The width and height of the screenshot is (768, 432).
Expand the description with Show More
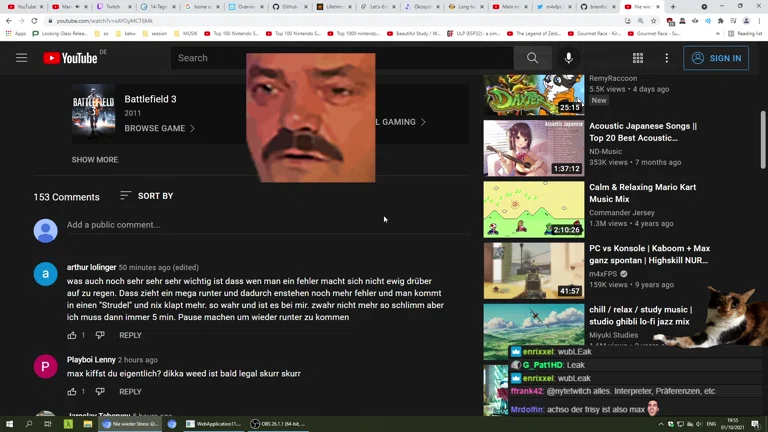pos(94,160)
